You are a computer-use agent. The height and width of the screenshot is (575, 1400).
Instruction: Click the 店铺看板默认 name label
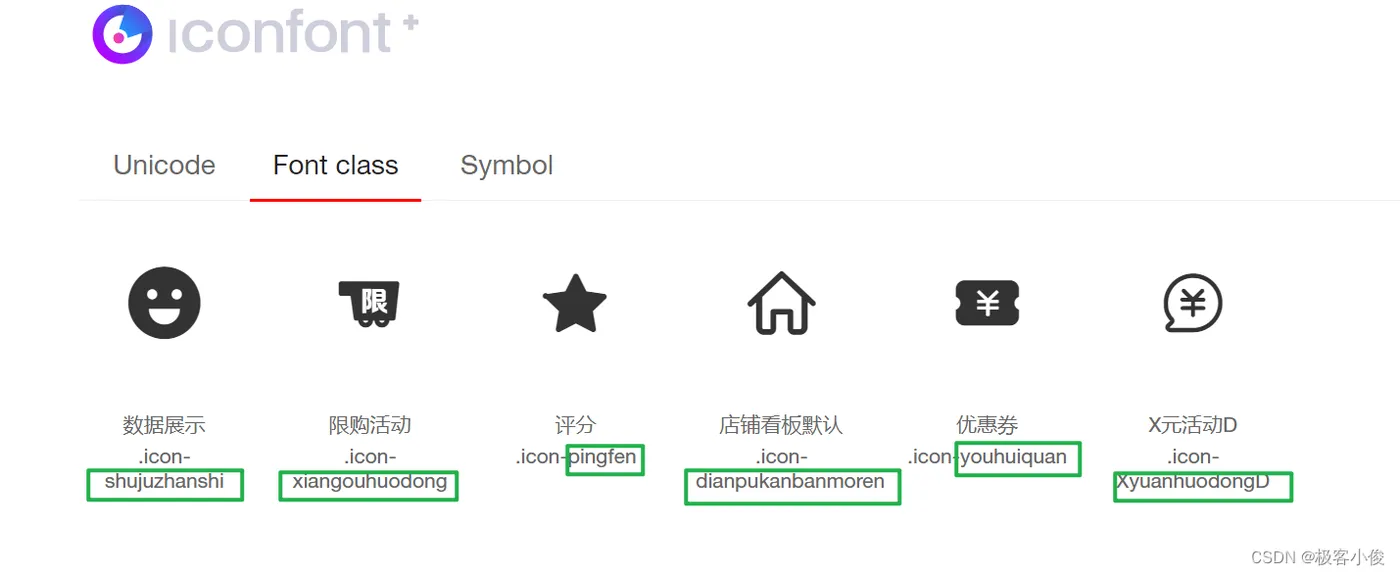click(x=781, y=425)
